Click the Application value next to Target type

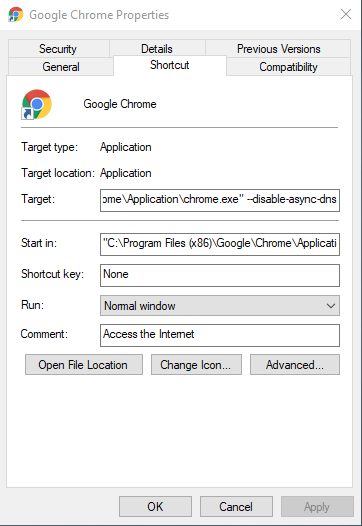pyautogui.click(x=125, y=147)
